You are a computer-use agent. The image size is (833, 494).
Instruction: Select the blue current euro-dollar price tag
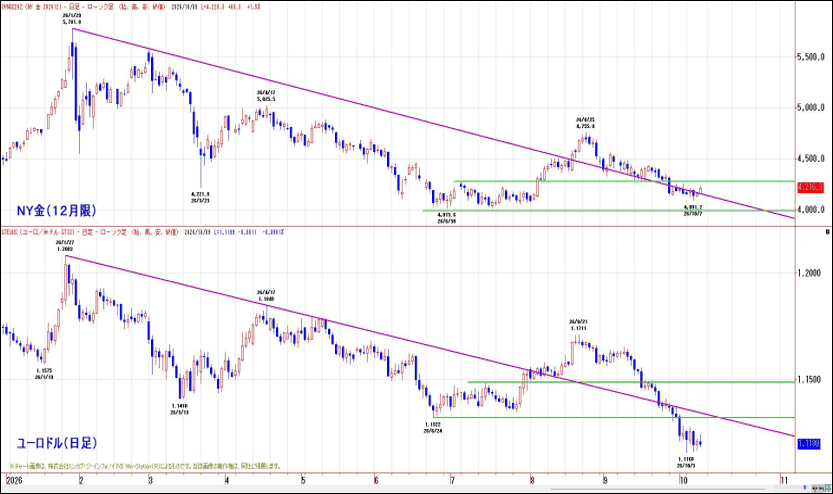pos(809,444)
